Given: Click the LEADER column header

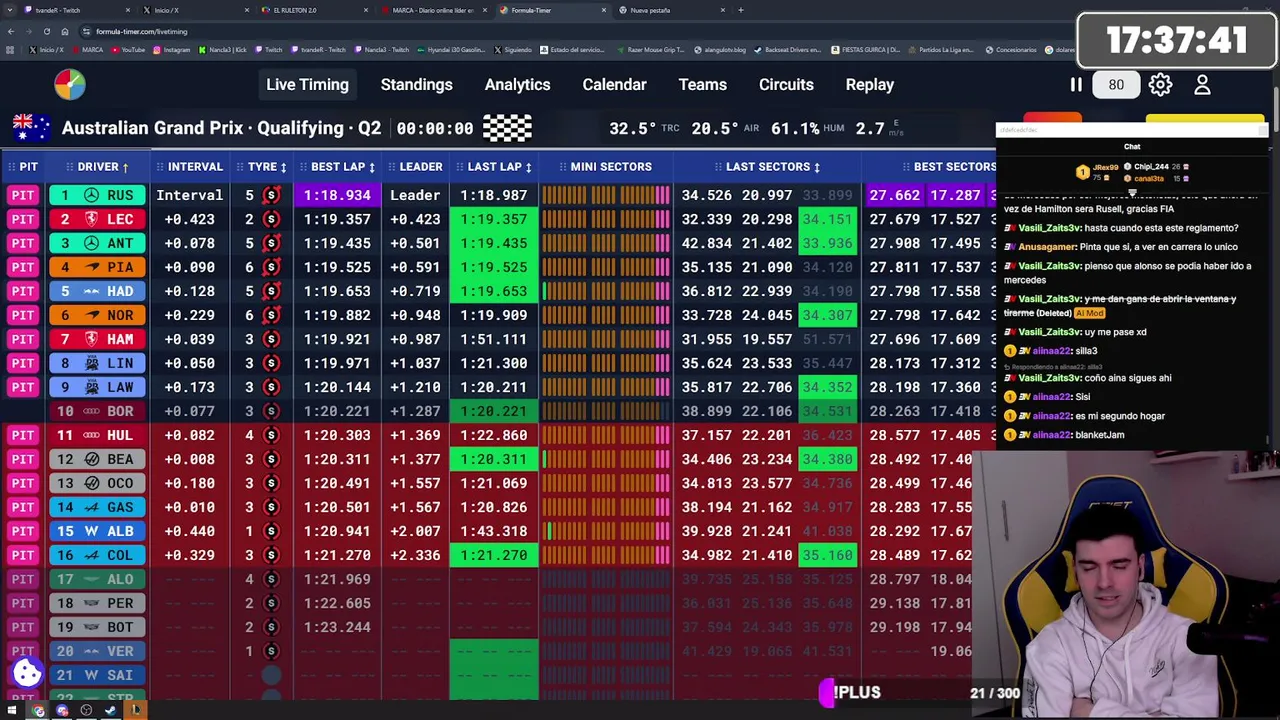Looking at the screenshot, I should (415, 167).
